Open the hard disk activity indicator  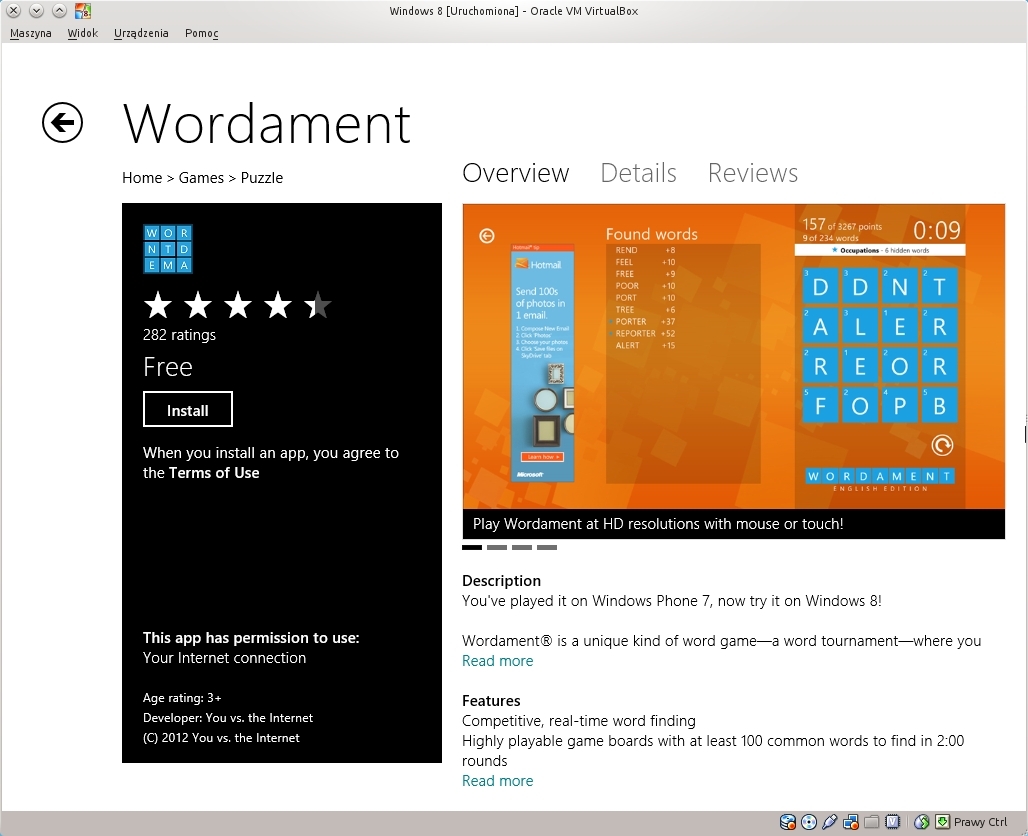[x=787, y=822]
